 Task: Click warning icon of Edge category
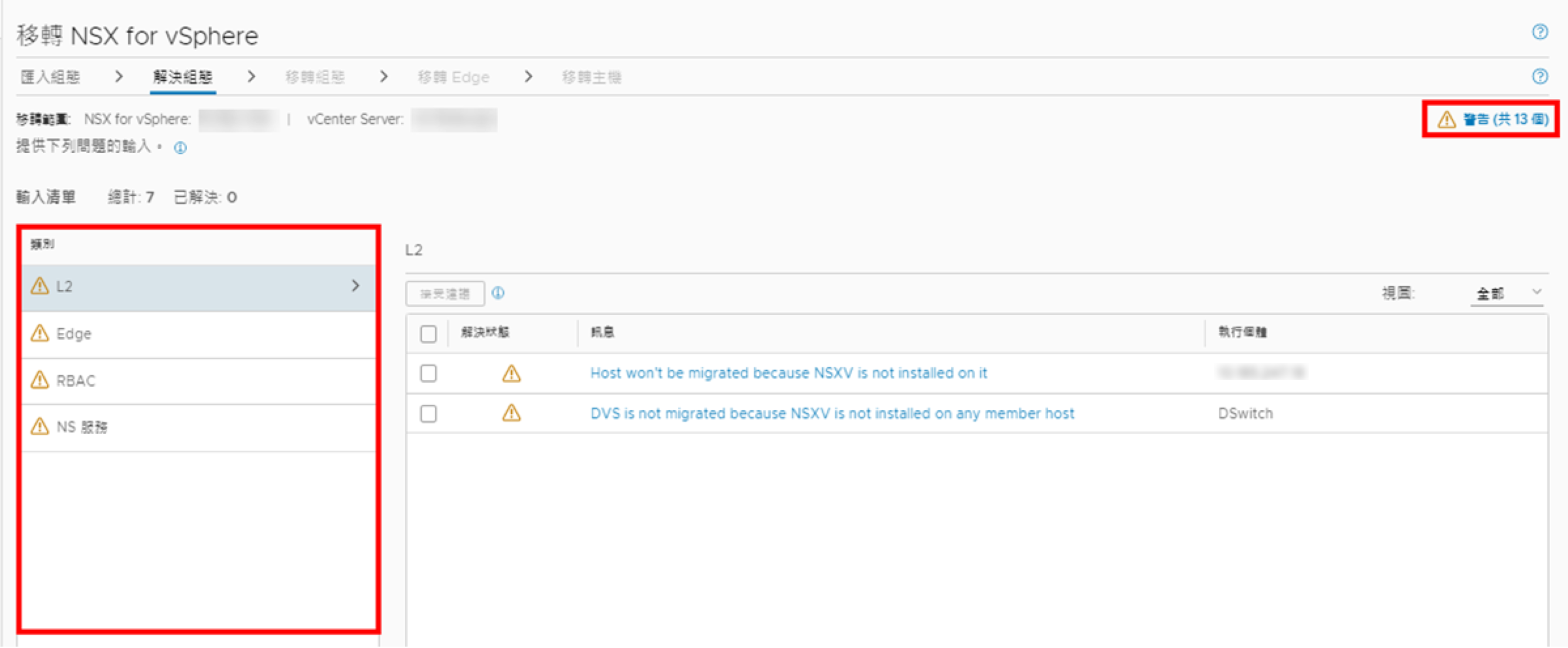(x=40, y=333)
